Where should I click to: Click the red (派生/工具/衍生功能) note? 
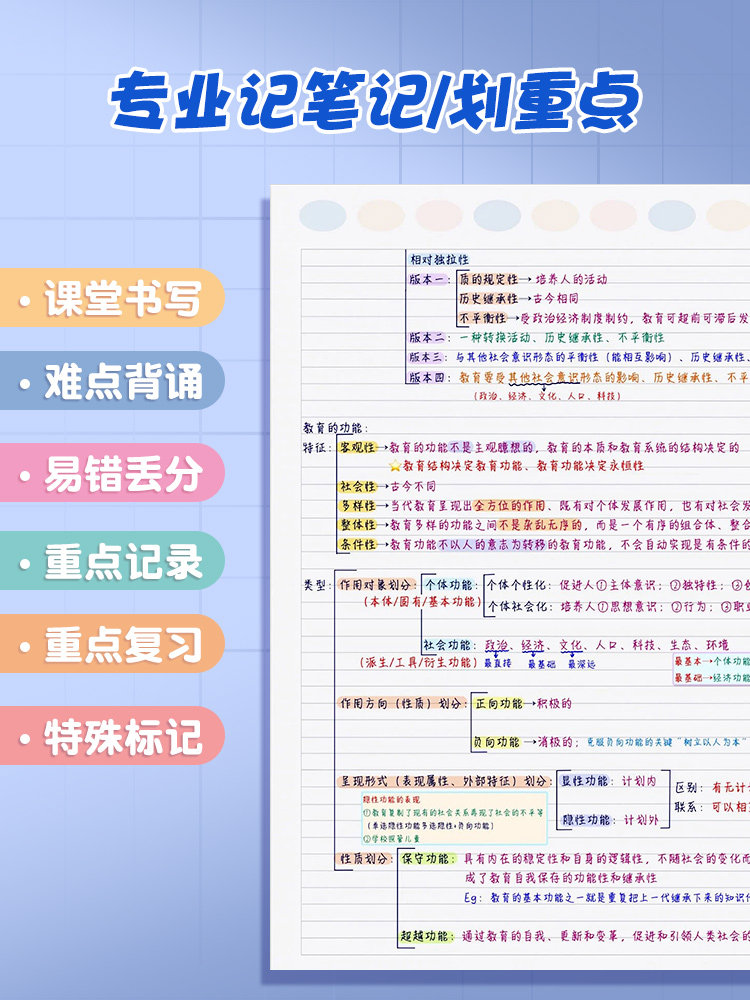pos(418,663)
